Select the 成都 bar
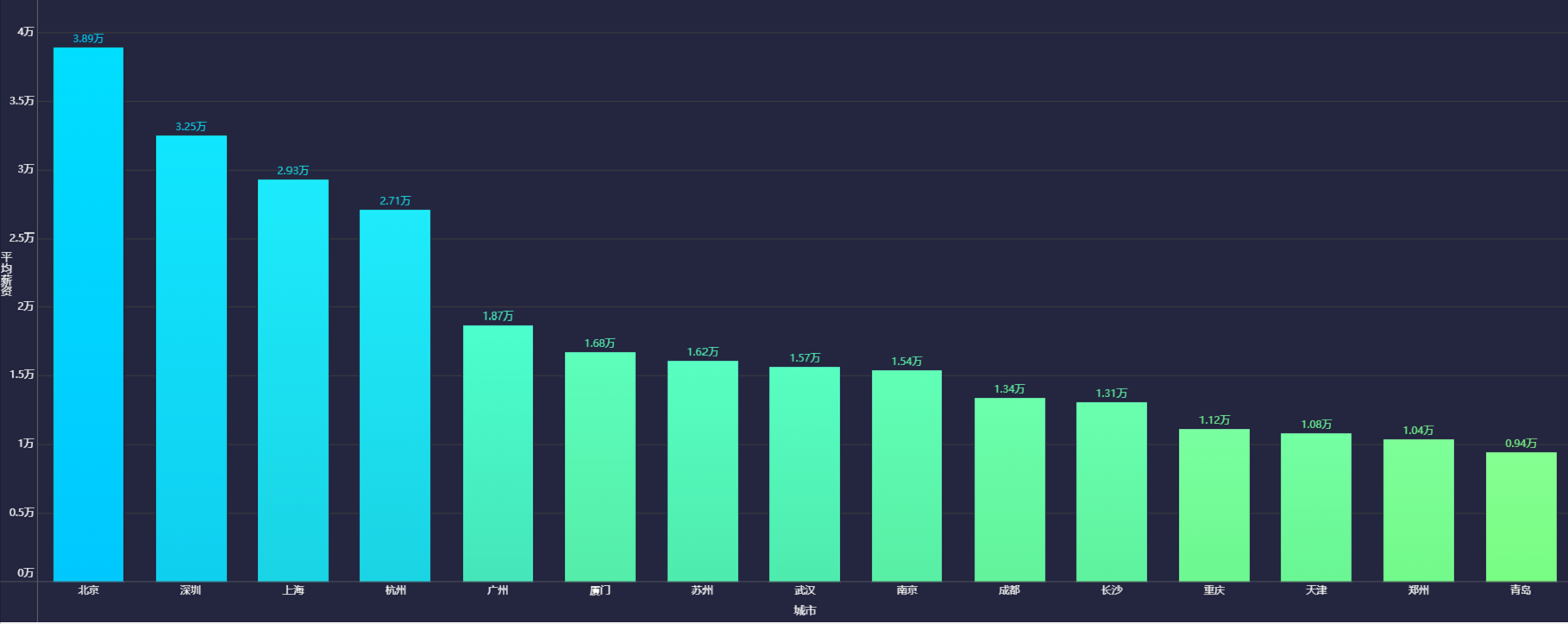This screenshot has width=1568, height=624. pyautogui.click(x=1010, y=489)
